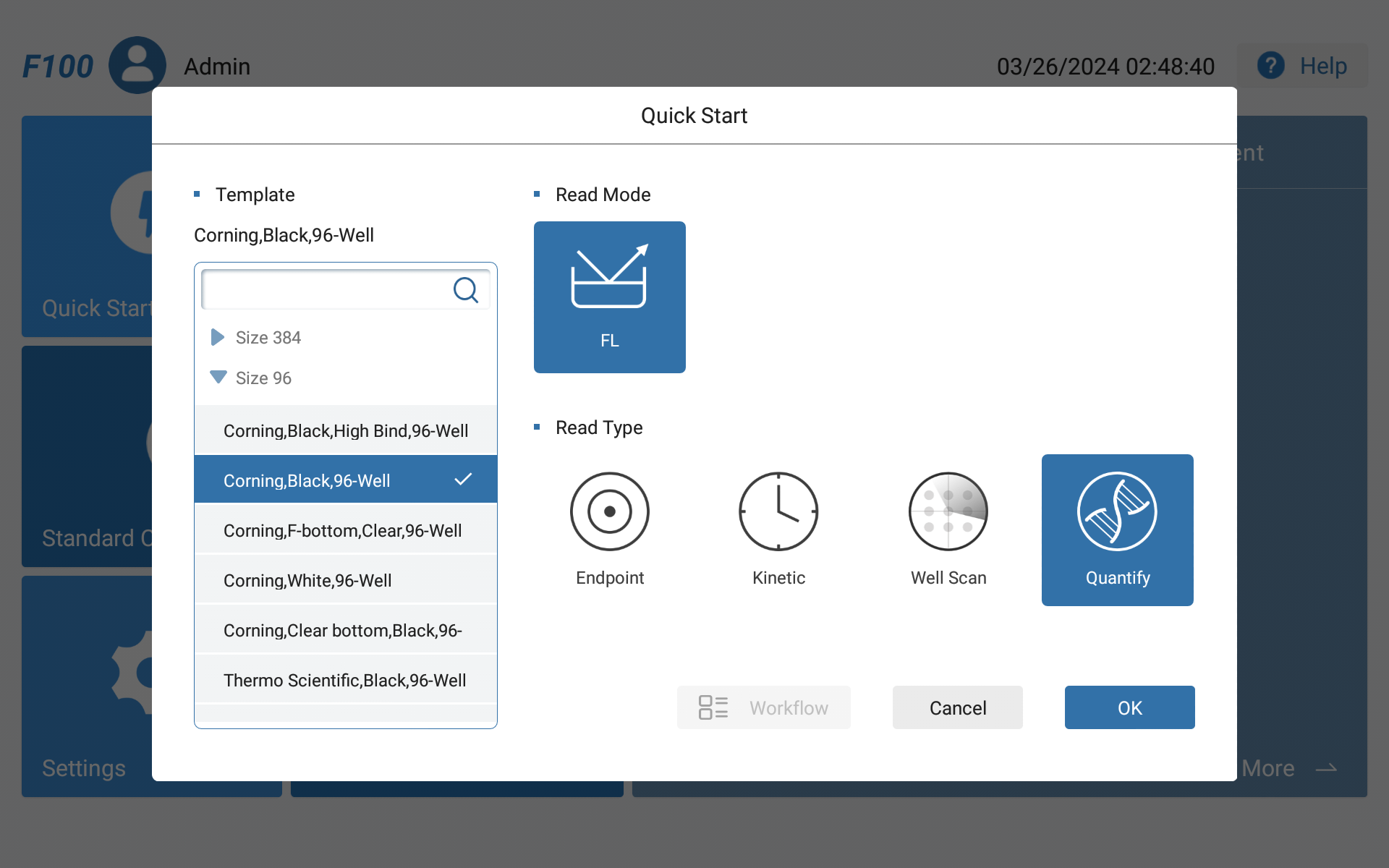
Task: Click the Standard tile in background
Action: coord(87,456)
